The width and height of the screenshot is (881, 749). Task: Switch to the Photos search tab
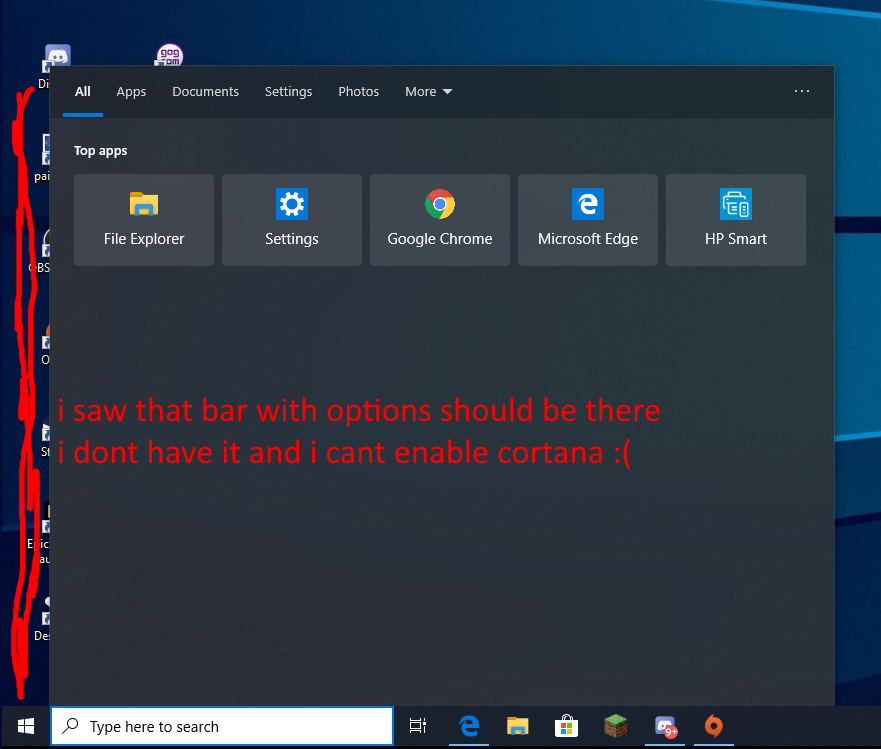[x=358, y=92]
